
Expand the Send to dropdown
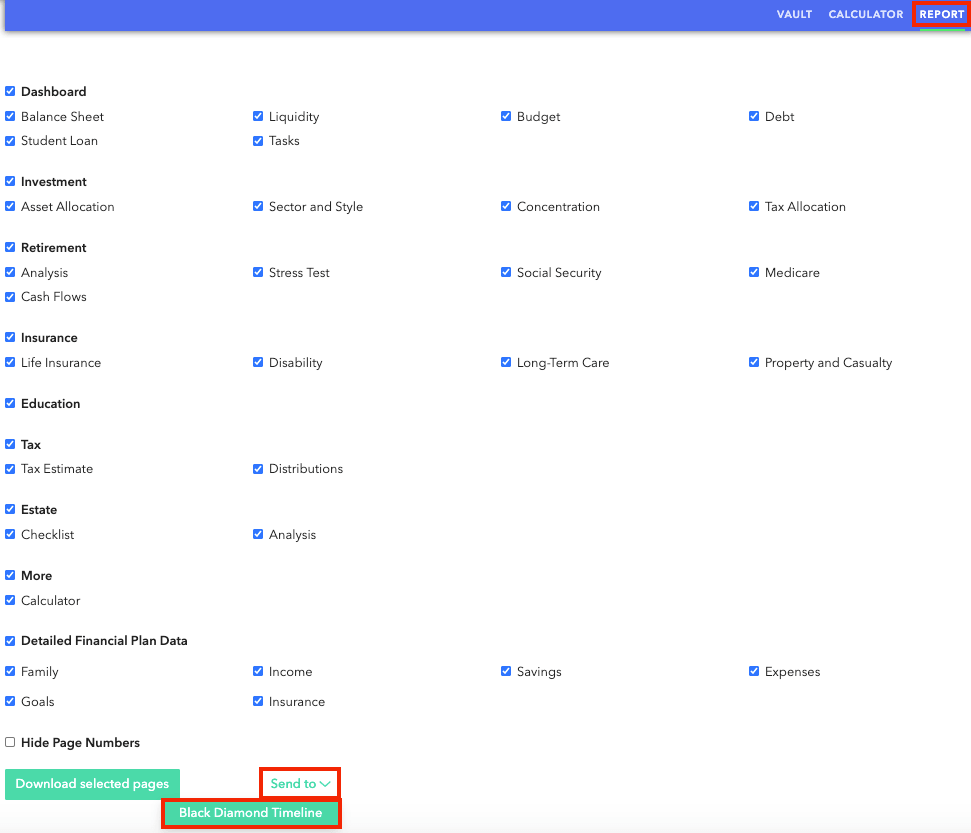coord(300,783)
